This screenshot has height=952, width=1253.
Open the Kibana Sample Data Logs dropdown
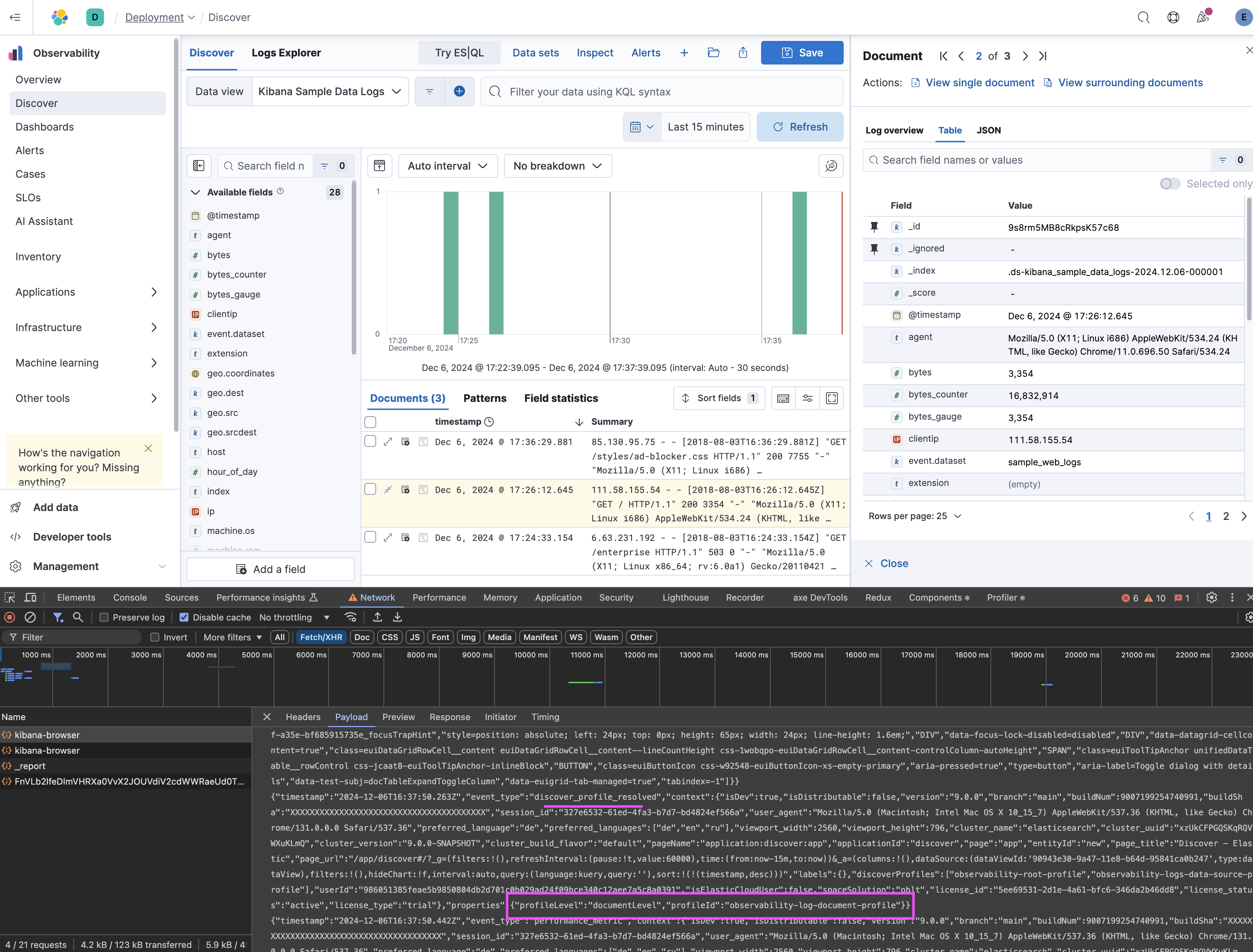tap(330, 91)
